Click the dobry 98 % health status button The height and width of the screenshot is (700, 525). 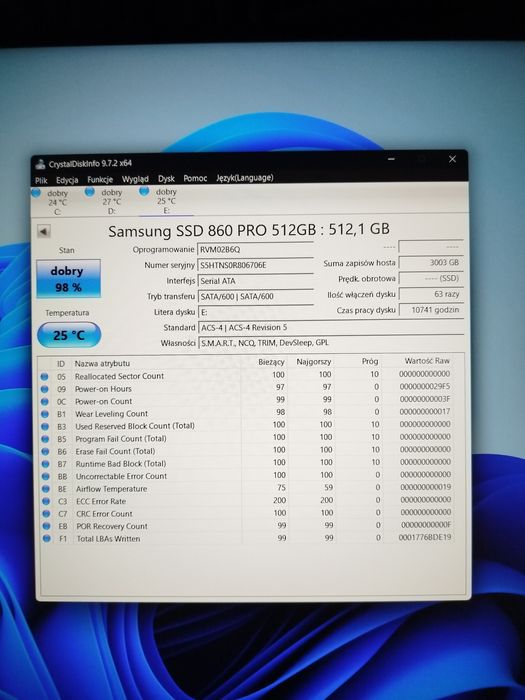68,279
